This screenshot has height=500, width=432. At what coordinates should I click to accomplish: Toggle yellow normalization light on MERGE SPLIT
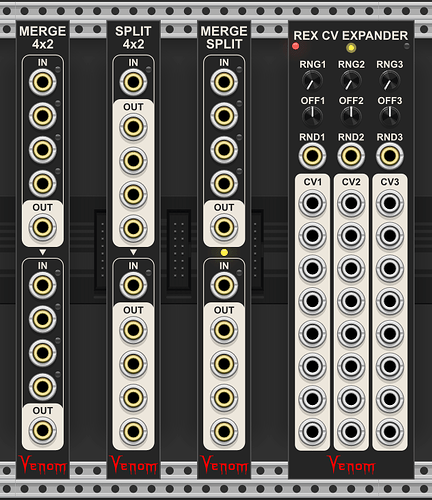(224, 253)
